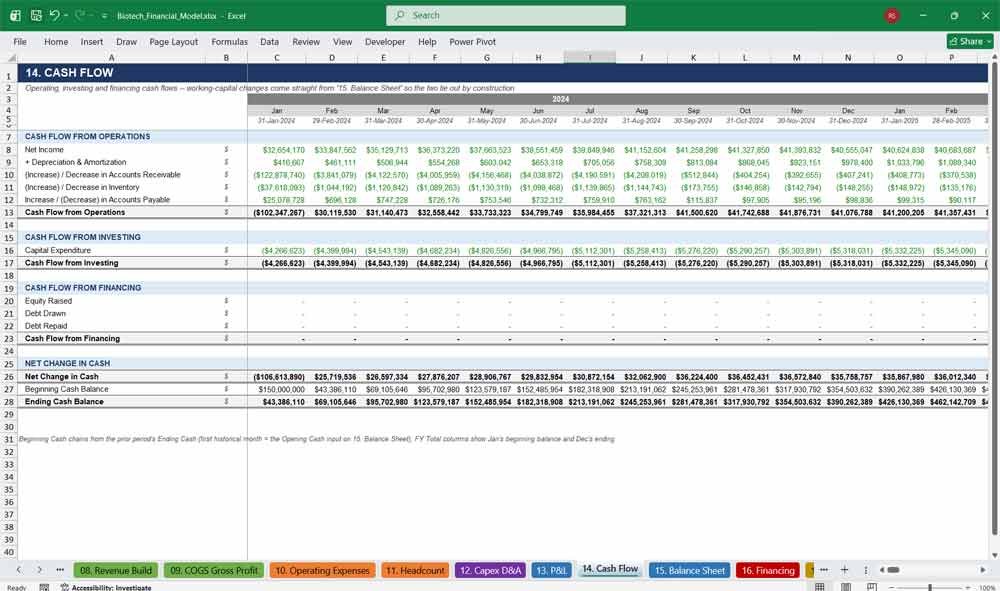This screenshot has height=591, width=1000.
Task: Click the Save icon in title bar
Action: (x=36, y=15)
